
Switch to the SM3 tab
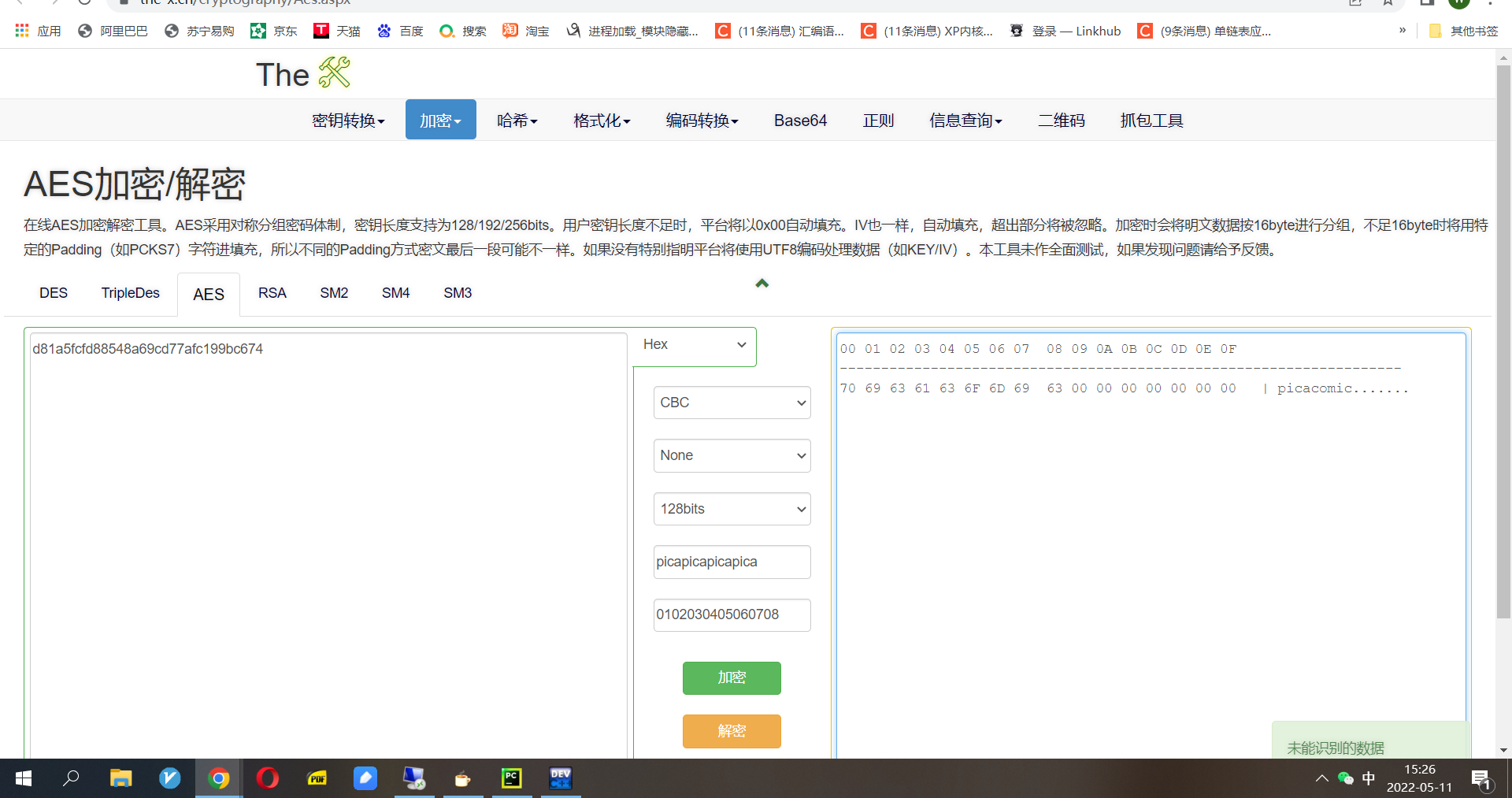458,293
